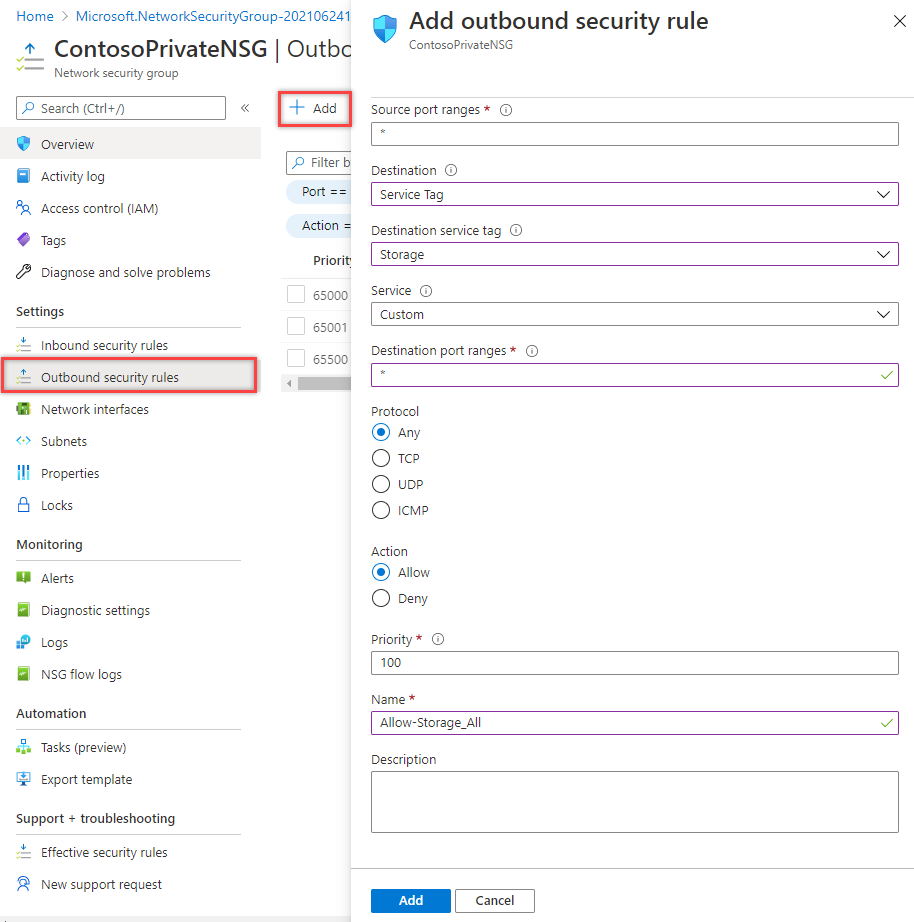Click the NSG flow logs icon
Viewport: 914px width, 922px height.
click(x=24, y=674)
